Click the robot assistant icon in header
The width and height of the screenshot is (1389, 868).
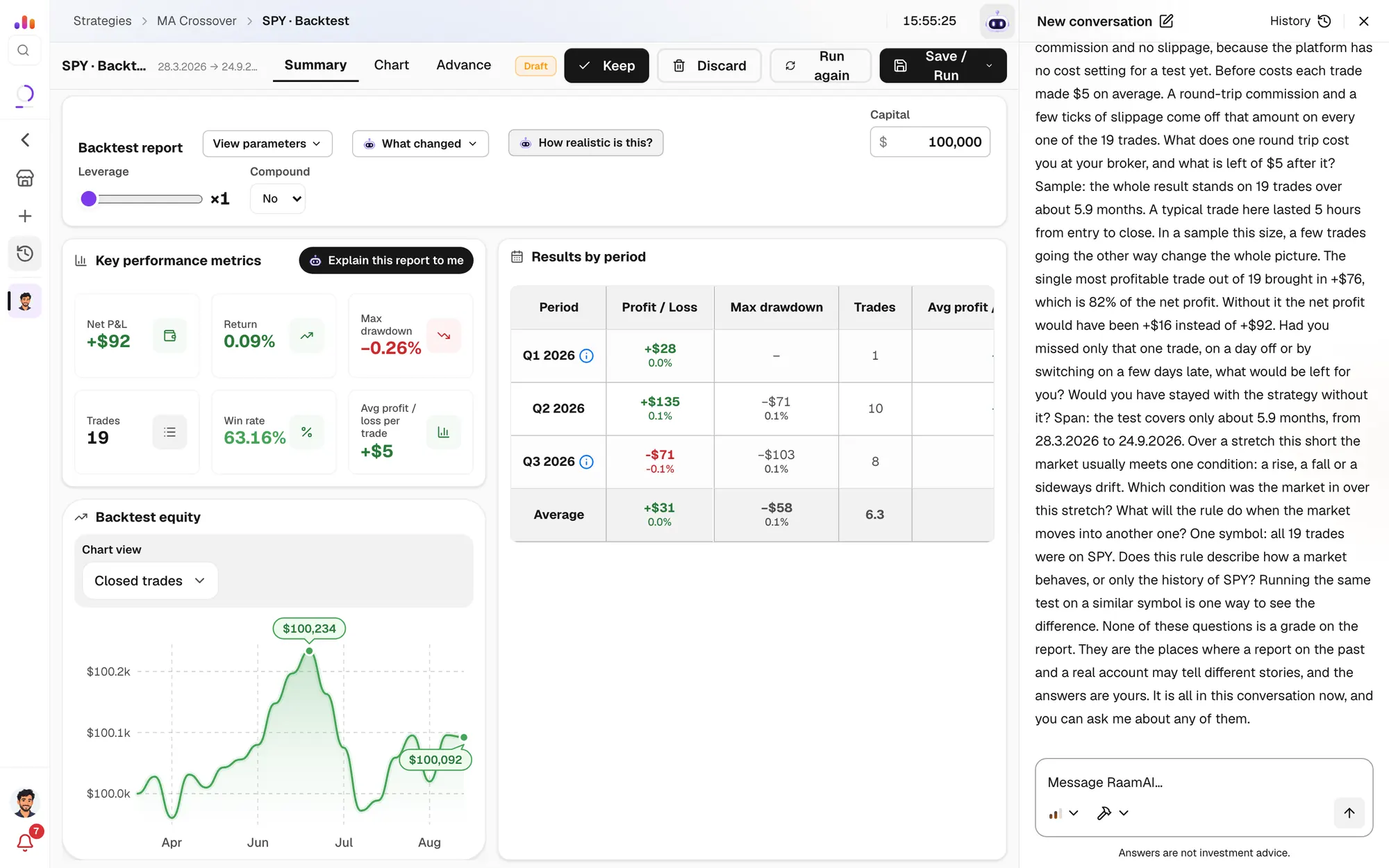(x=997, y=22)
